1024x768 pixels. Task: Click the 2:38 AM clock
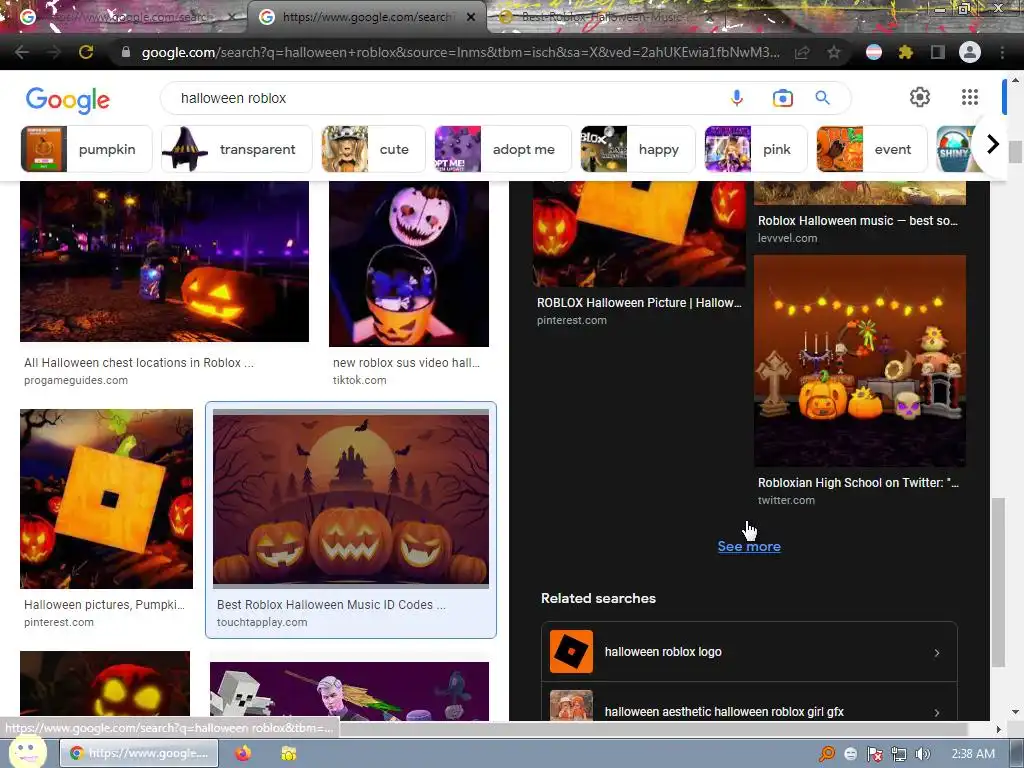973,754
